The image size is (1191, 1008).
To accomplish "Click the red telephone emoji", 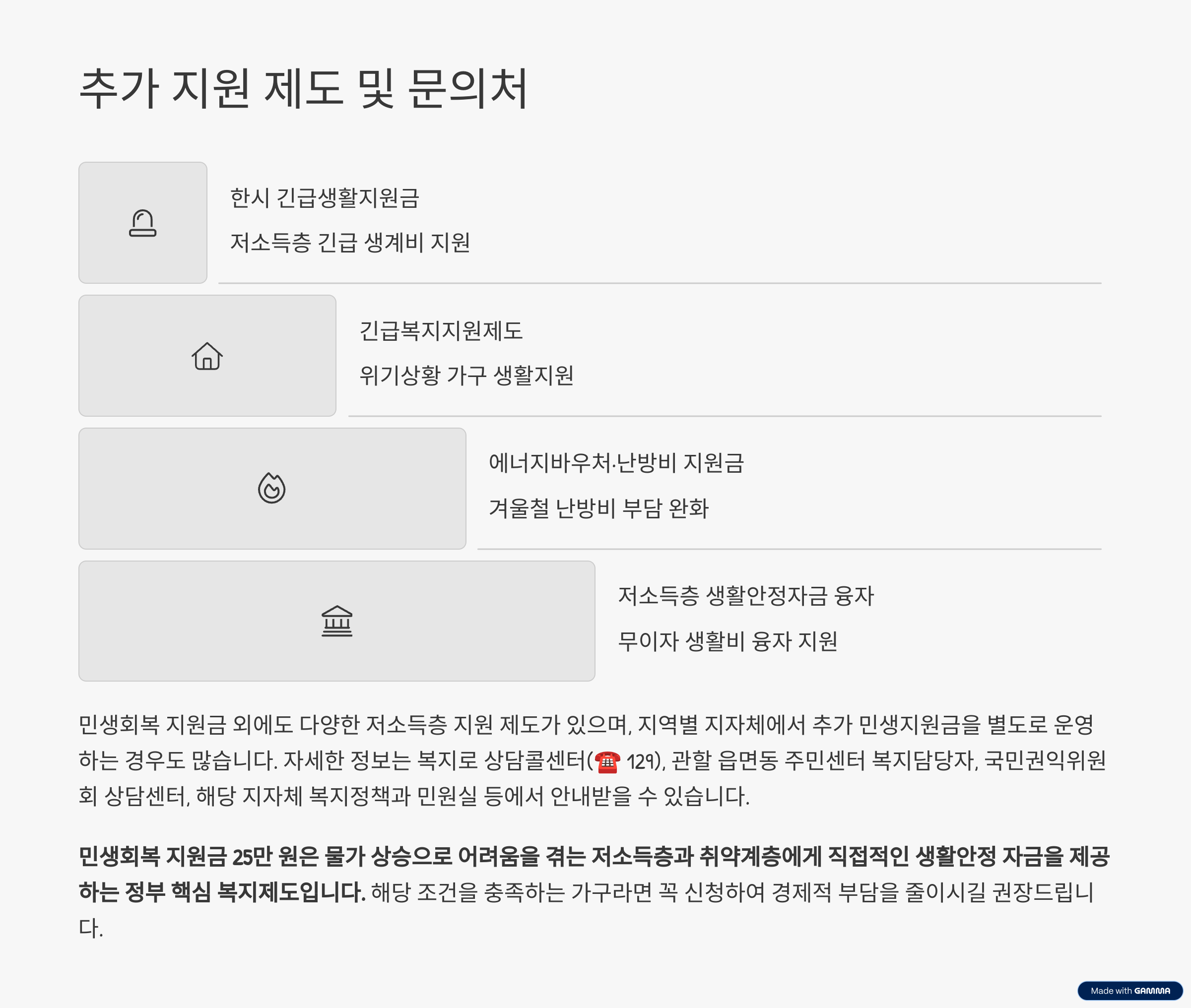I will coord(607,762).
